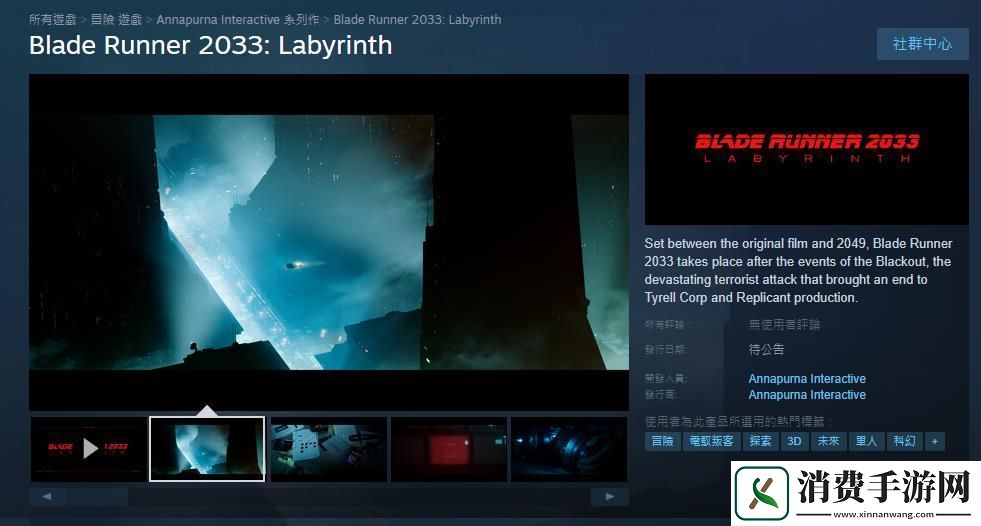Select the 未來 tag

click(828, 441)
